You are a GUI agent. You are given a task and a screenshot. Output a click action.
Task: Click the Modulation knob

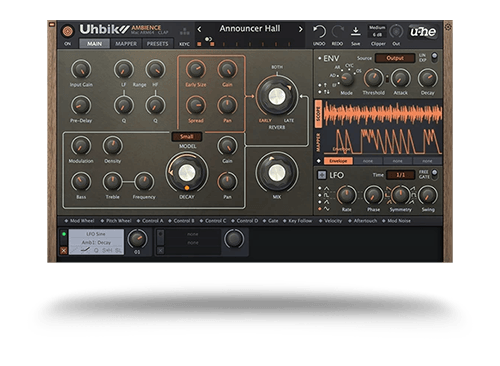pyautogui.click(x=81, y=146)
